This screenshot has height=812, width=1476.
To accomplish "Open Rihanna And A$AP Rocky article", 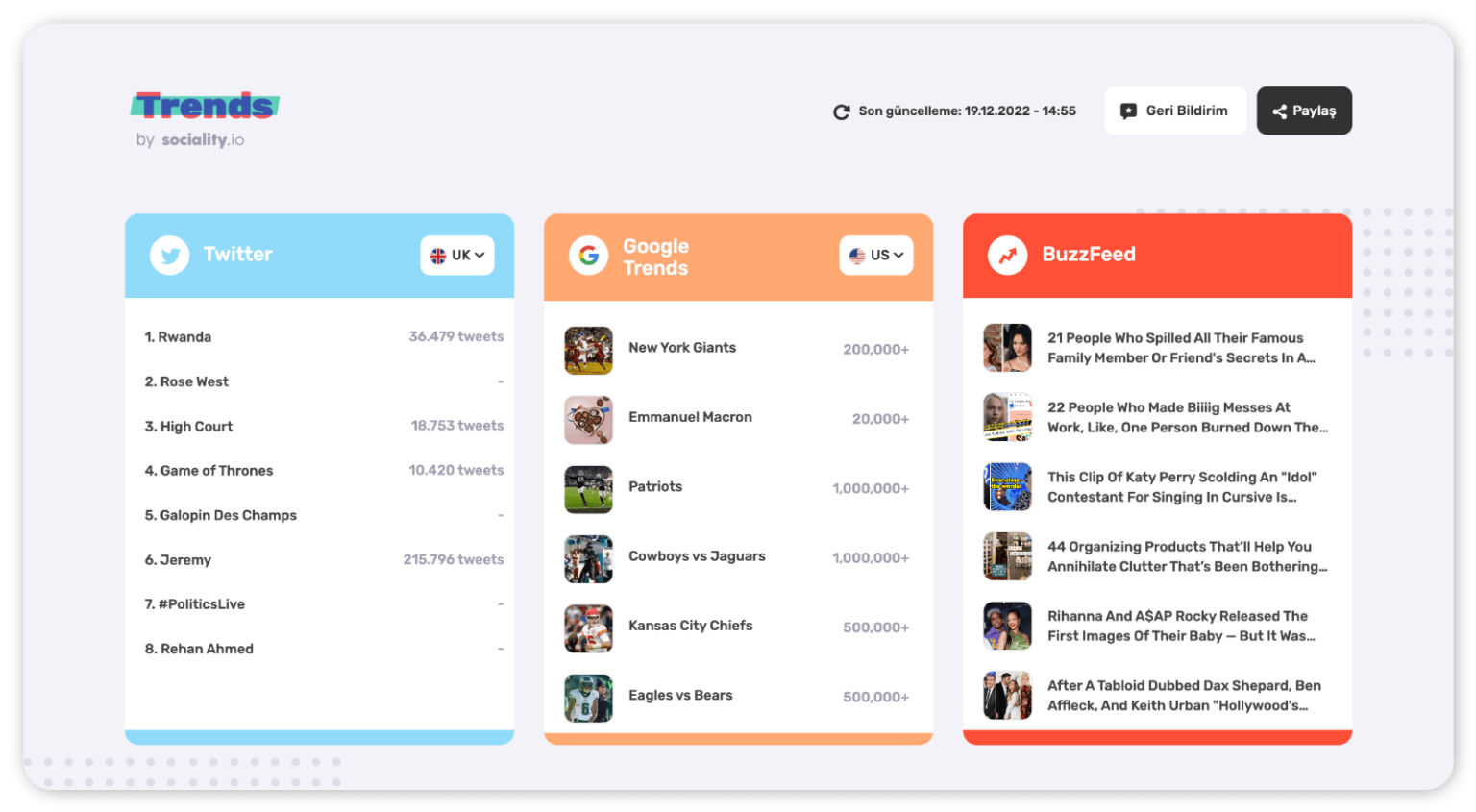I will (x=1181, y=626).
